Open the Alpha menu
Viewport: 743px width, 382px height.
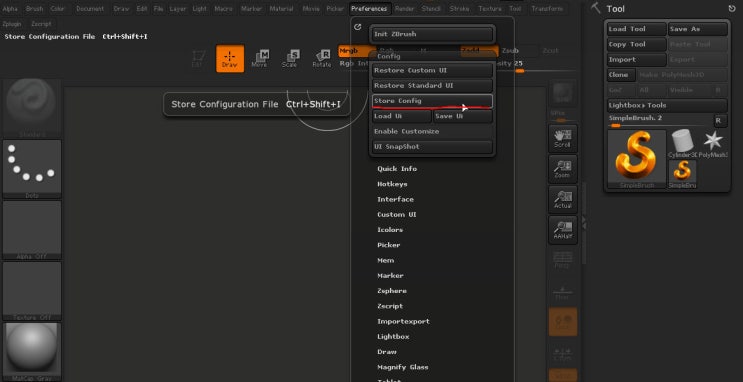(10, 9)
